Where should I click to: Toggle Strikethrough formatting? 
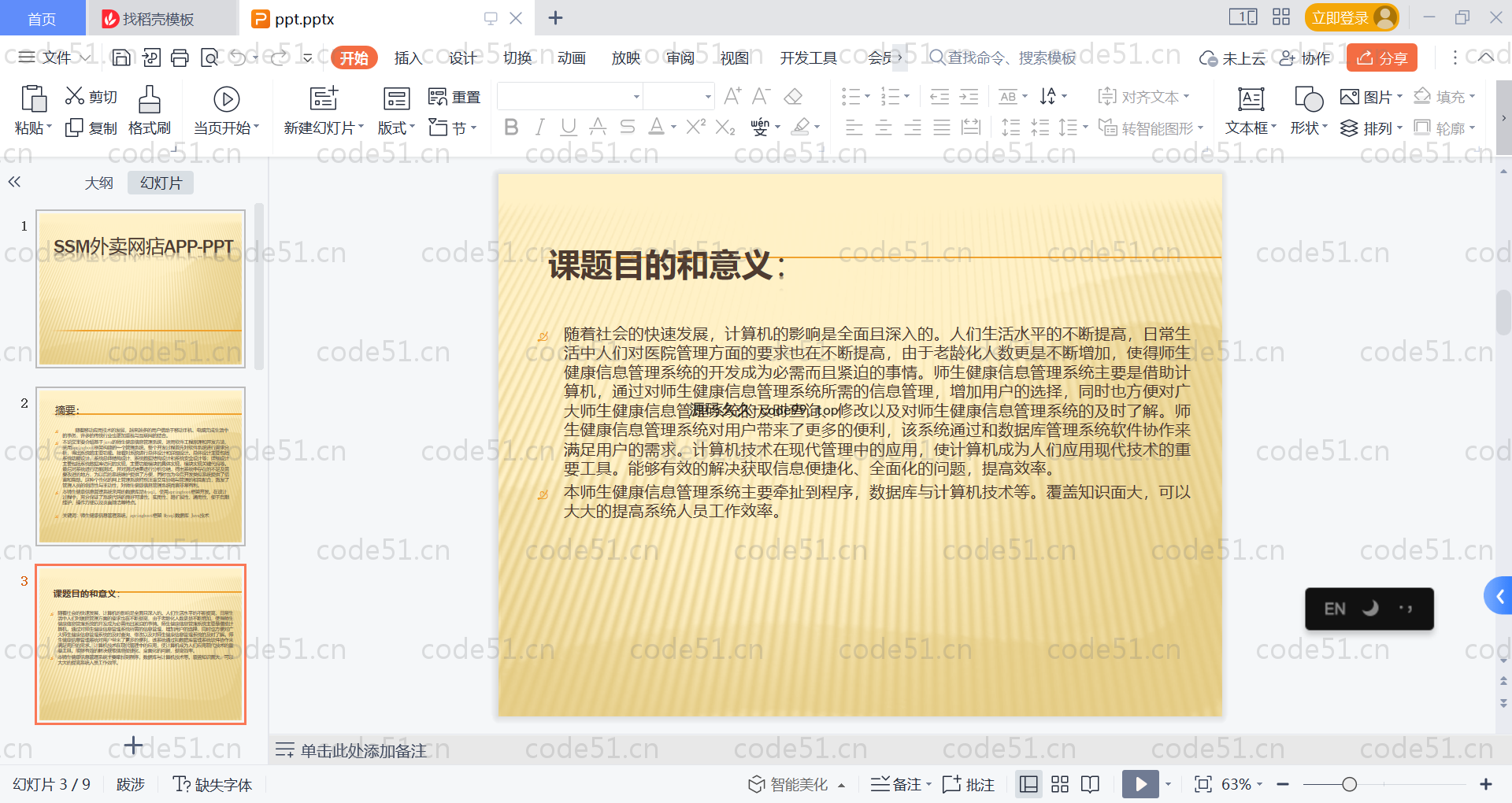pyautogui.click(x=627, y=127)
